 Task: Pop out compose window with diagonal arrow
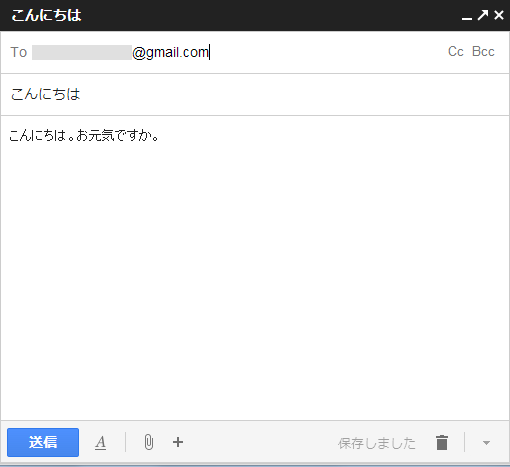tap(483, 15)
